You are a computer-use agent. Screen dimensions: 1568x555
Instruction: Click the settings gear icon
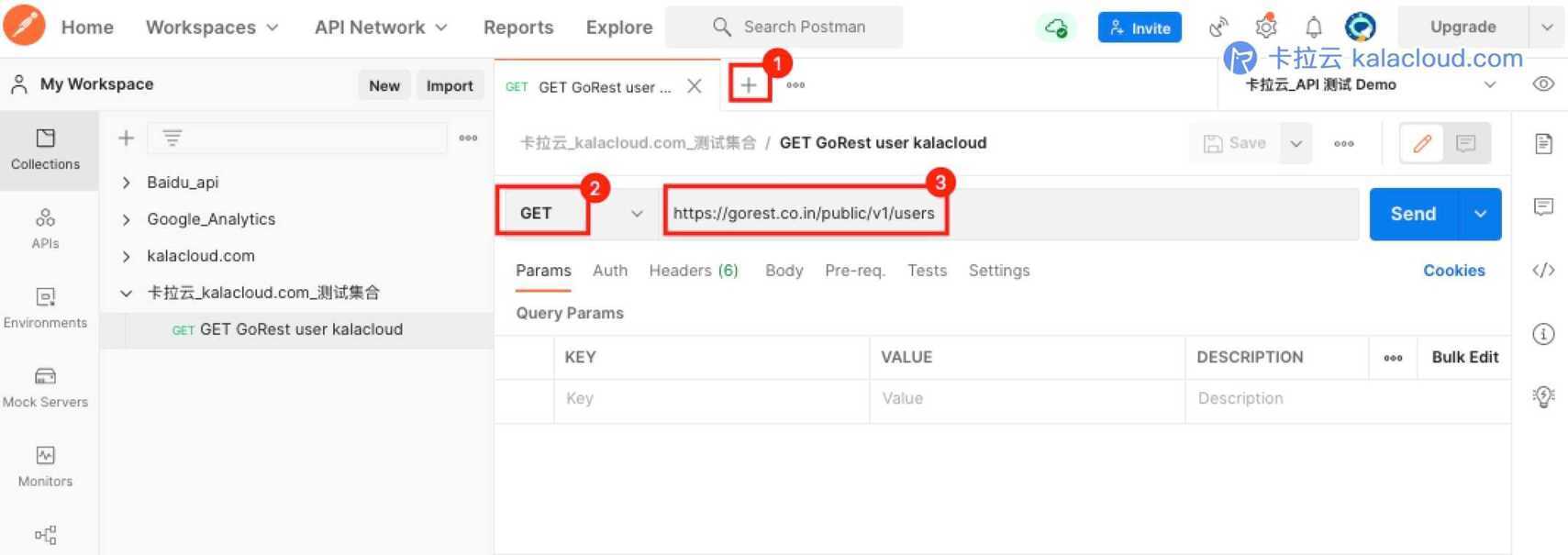click(1266, 27)
